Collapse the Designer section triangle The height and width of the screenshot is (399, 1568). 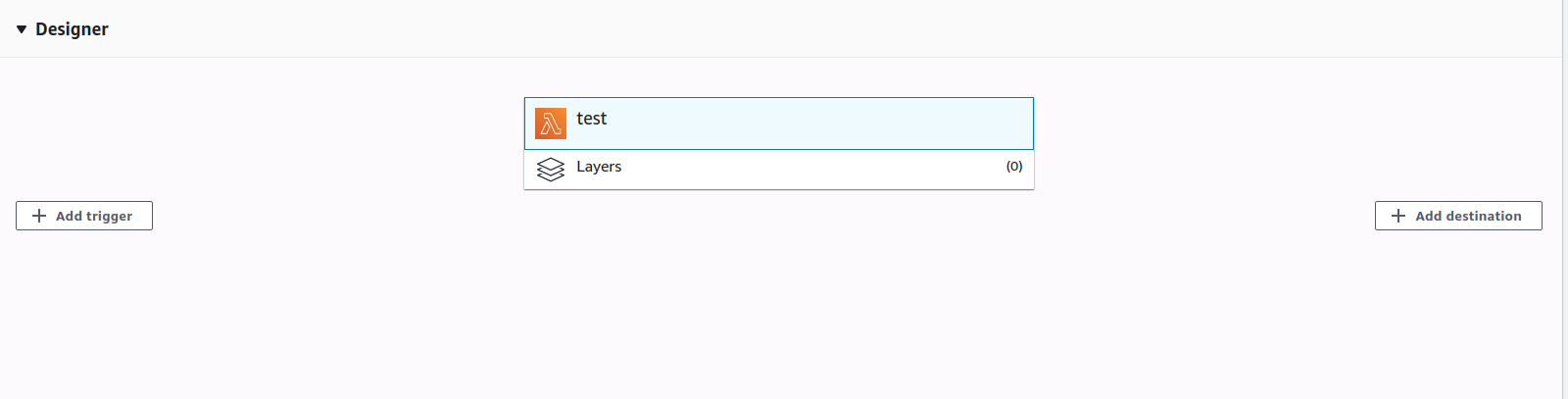22,29
